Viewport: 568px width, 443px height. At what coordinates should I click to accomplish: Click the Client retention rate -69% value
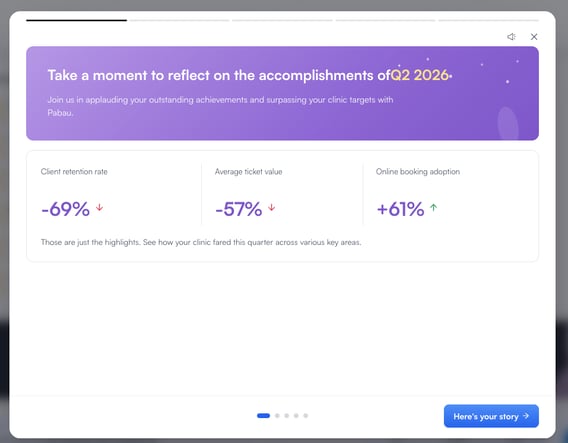tap(66, 209)
